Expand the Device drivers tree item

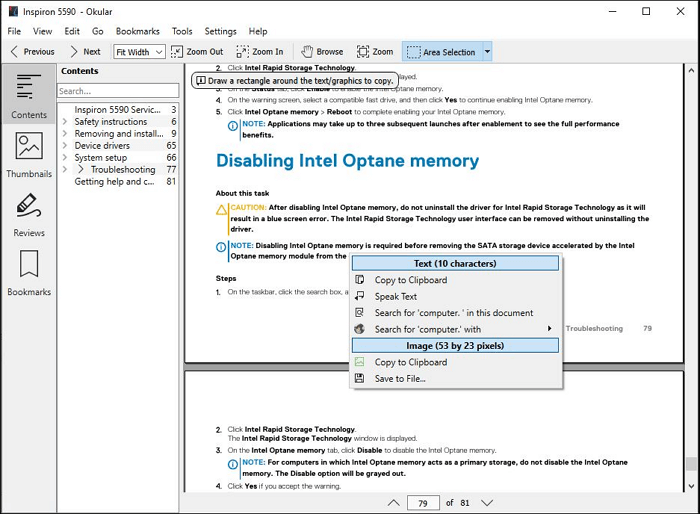[66, 146]
